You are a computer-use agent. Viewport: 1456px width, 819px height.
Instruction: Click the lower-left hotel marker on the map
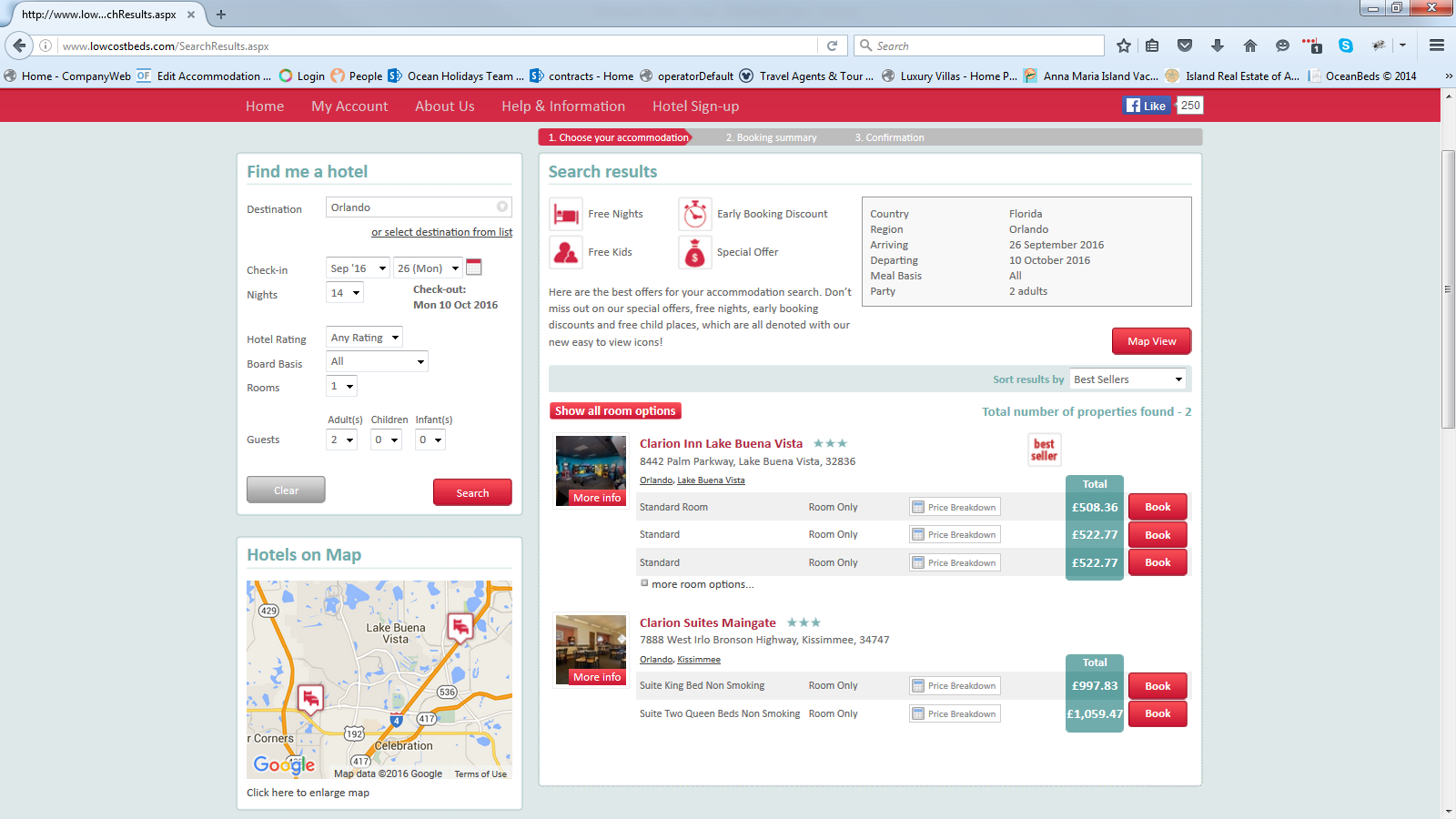pos(311,700)
